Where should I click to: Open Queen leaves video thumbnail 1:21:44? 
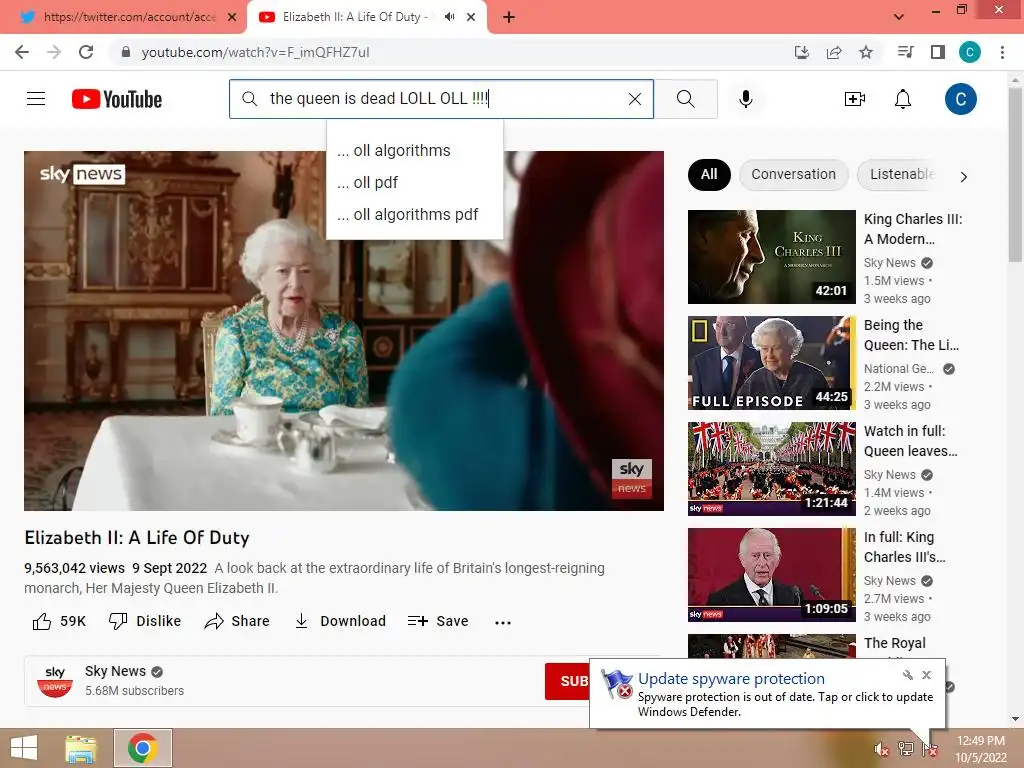click(x=771, y=469)
